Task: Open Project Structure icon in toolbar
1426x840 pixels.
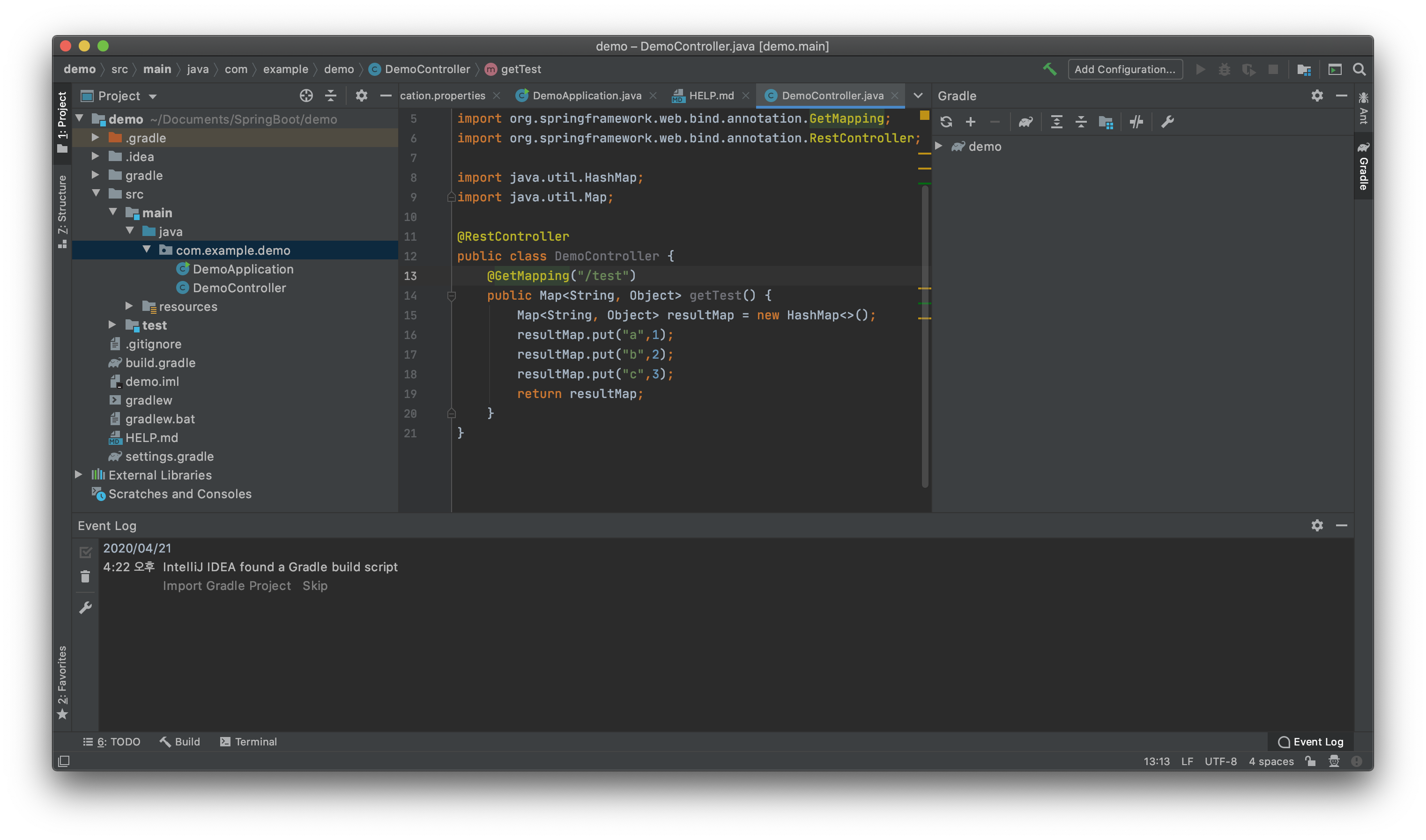Action: pos(1304,69)
